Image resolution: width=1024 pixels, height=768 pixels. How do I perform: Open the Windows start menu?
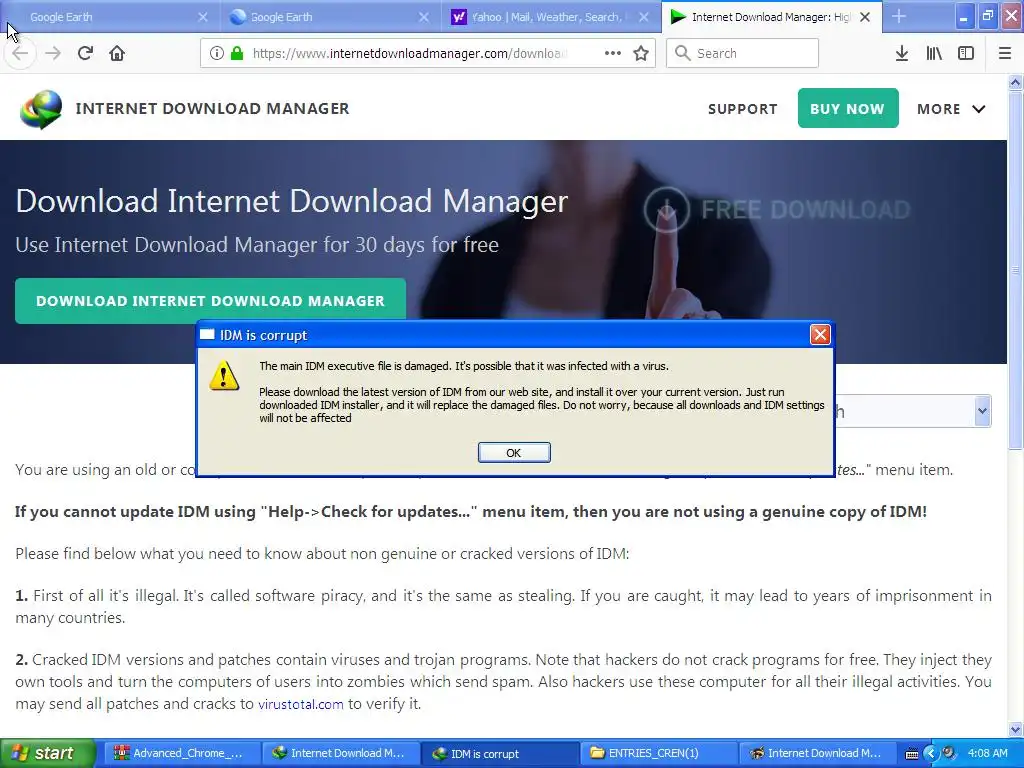point(48,754)
